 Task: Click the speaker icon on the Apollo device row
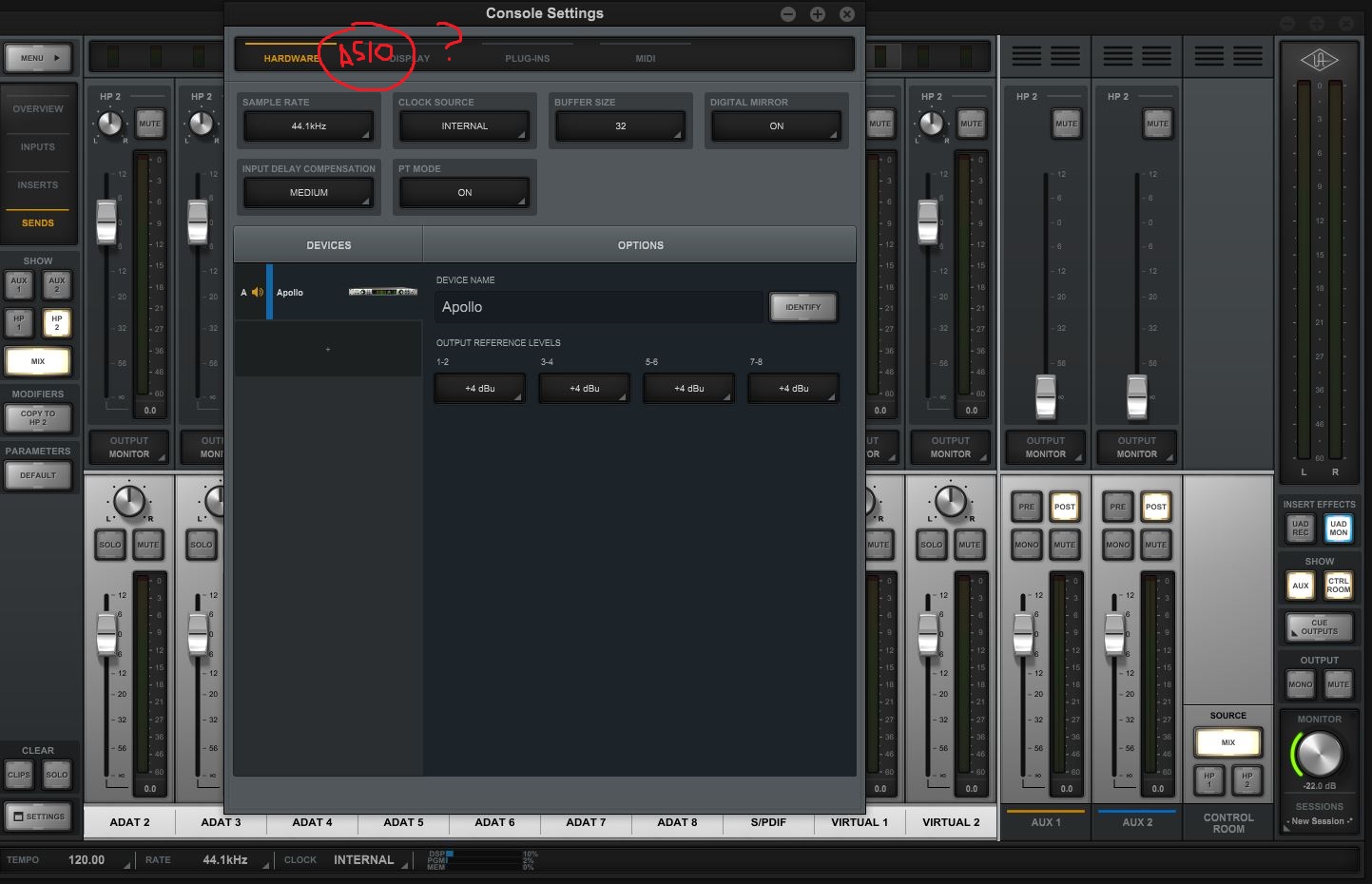point(258,292)
